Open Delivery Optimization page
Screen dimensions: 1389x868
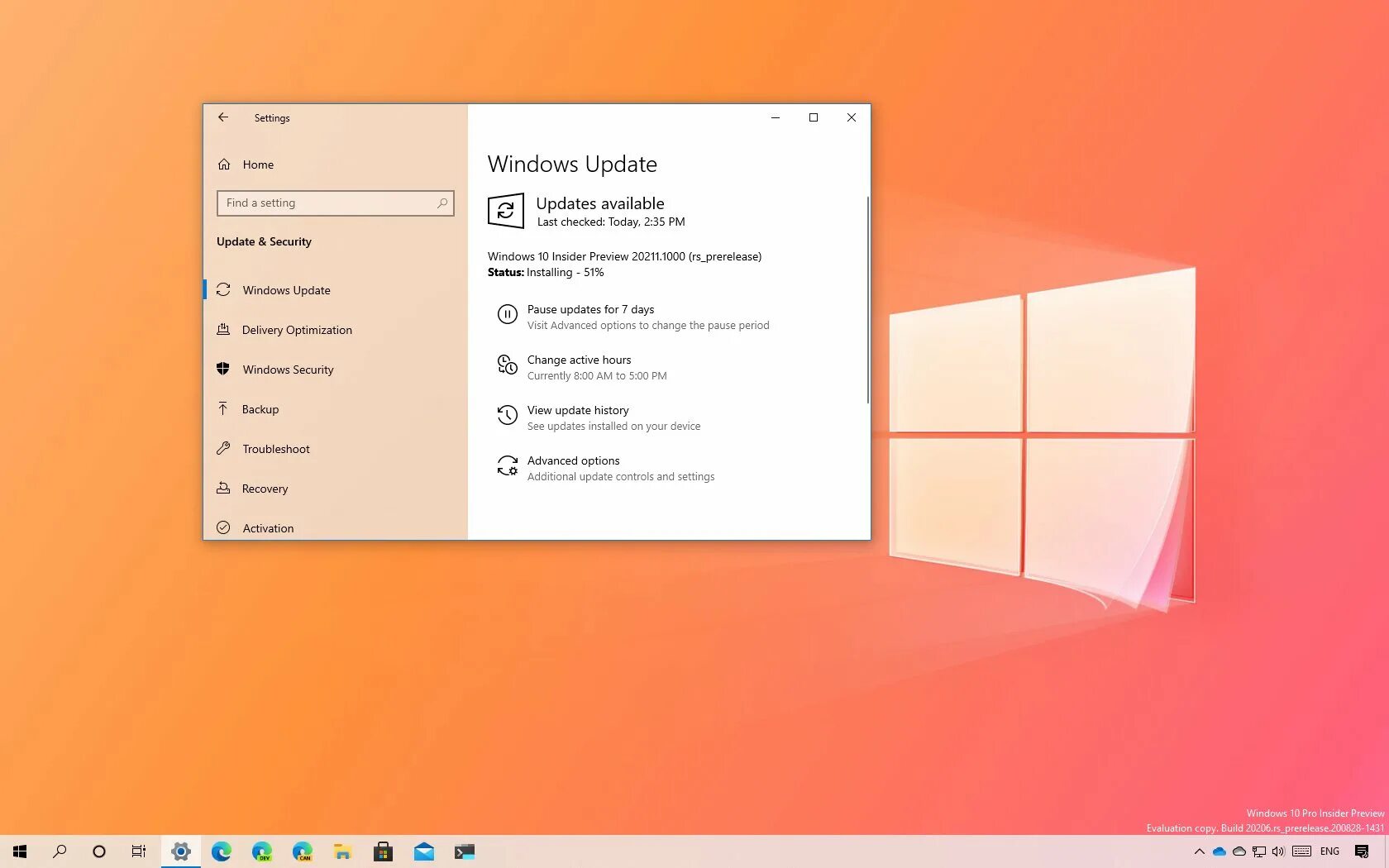(335, 330)
